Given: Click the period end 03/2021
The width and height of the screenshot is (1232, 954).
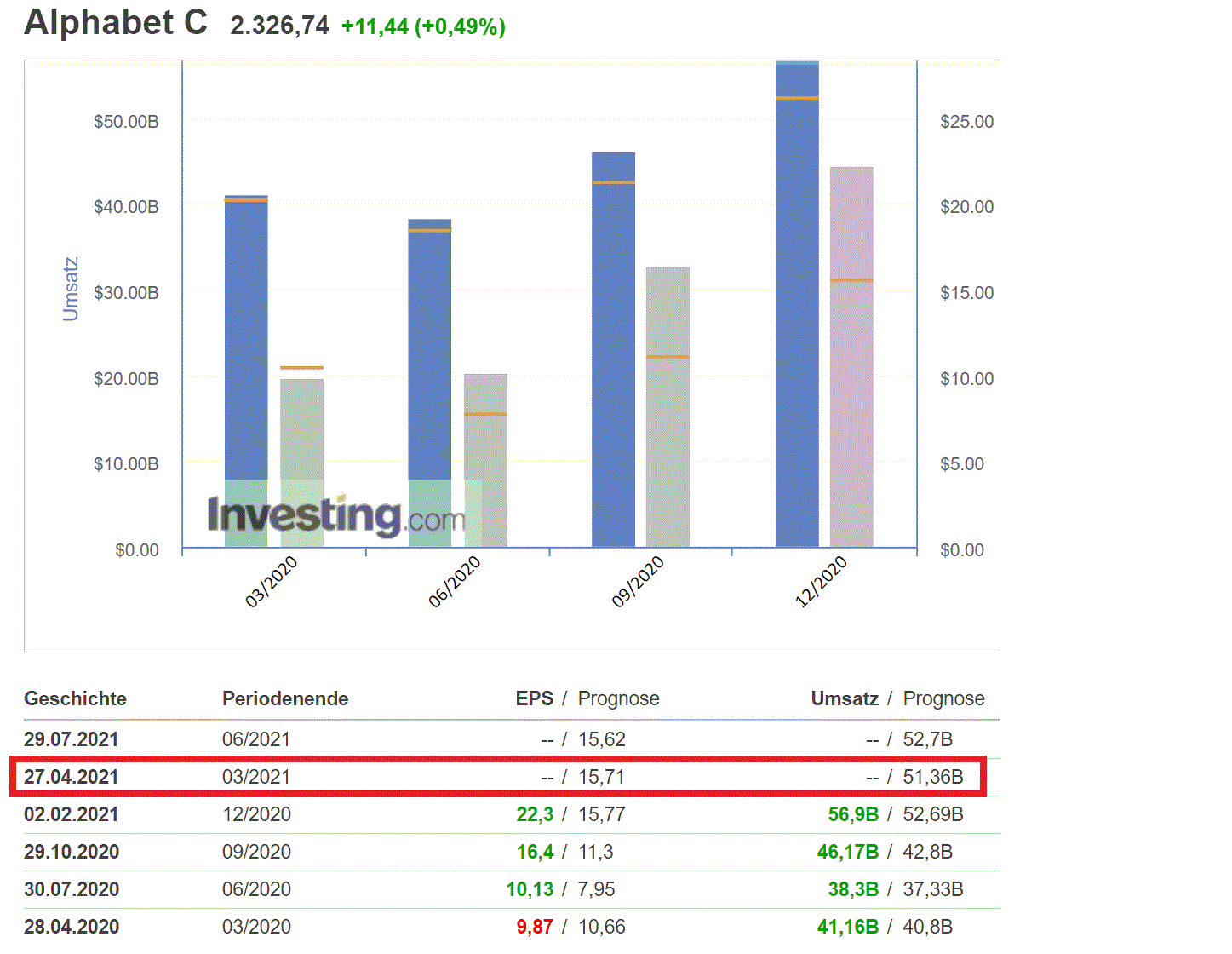Looking at the screenshot, I should tap(256, 777).
